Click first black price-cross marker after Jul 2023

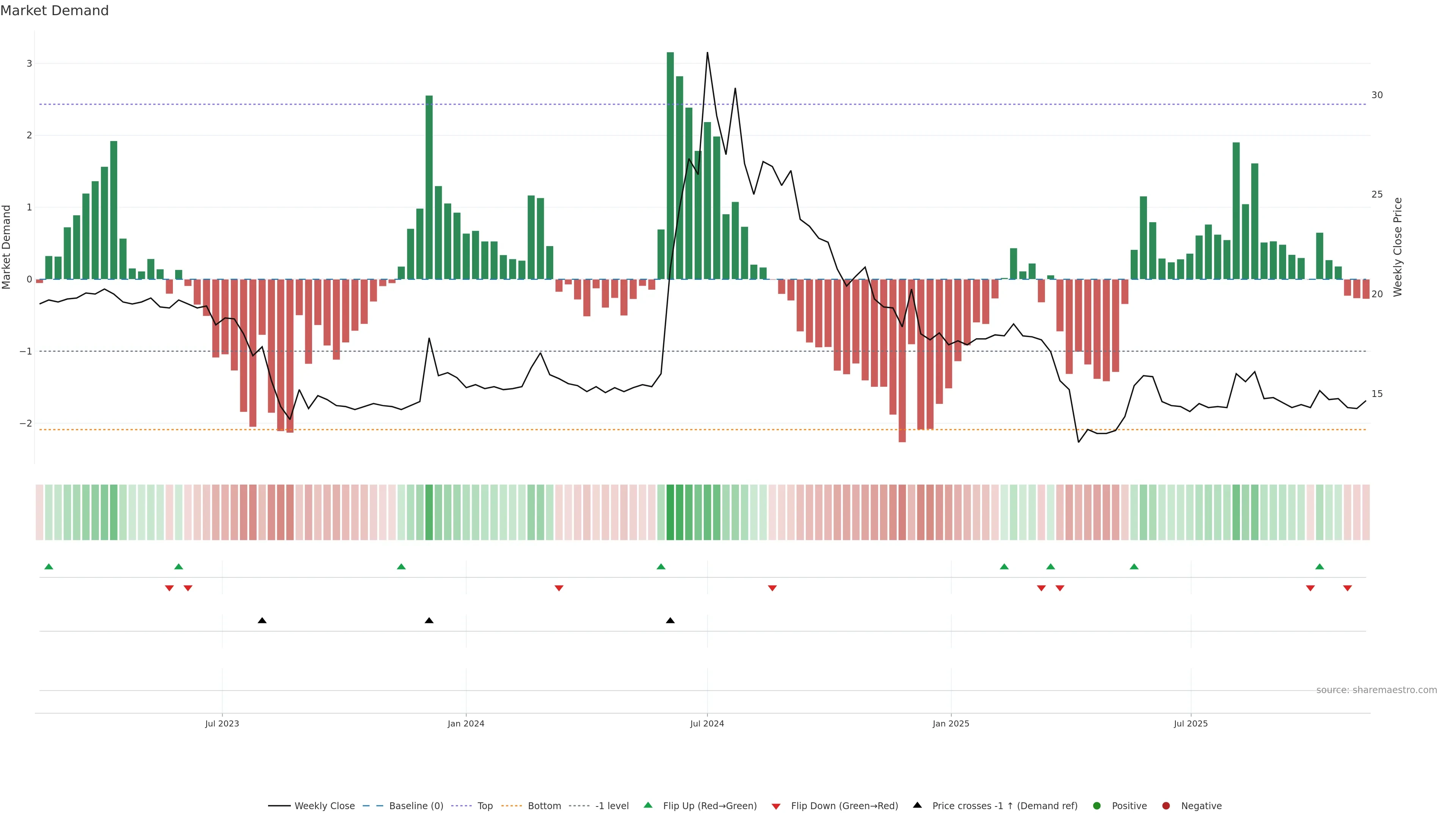(262, 621)
